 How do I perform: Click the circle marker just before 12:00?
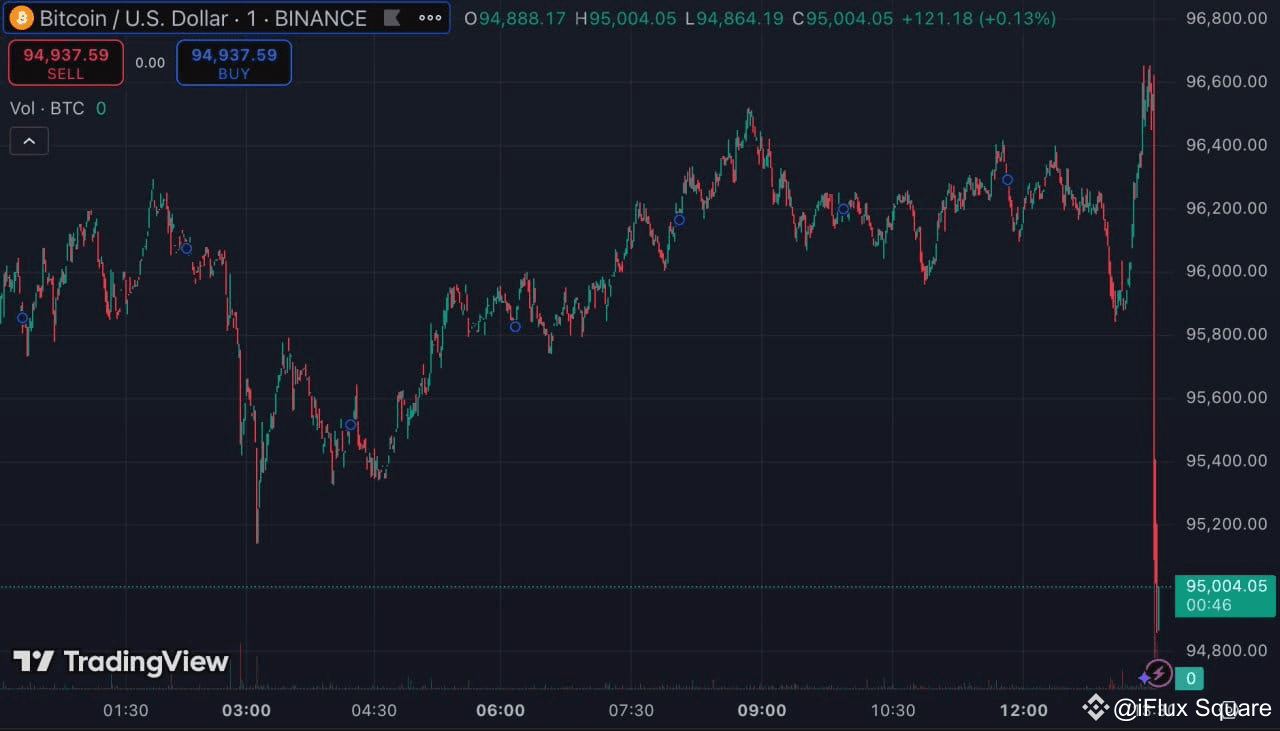point(1007,180)
